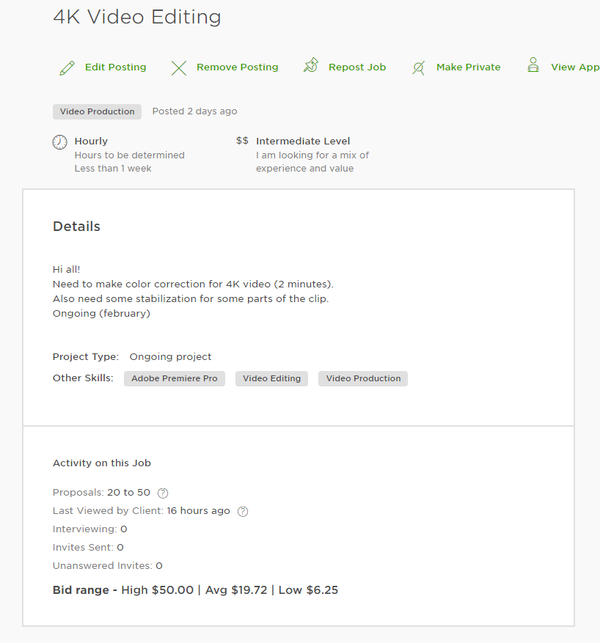The image size is (600, 643).
Task: Click Video Production tag in Other Skills
Action: click(363, 379)
